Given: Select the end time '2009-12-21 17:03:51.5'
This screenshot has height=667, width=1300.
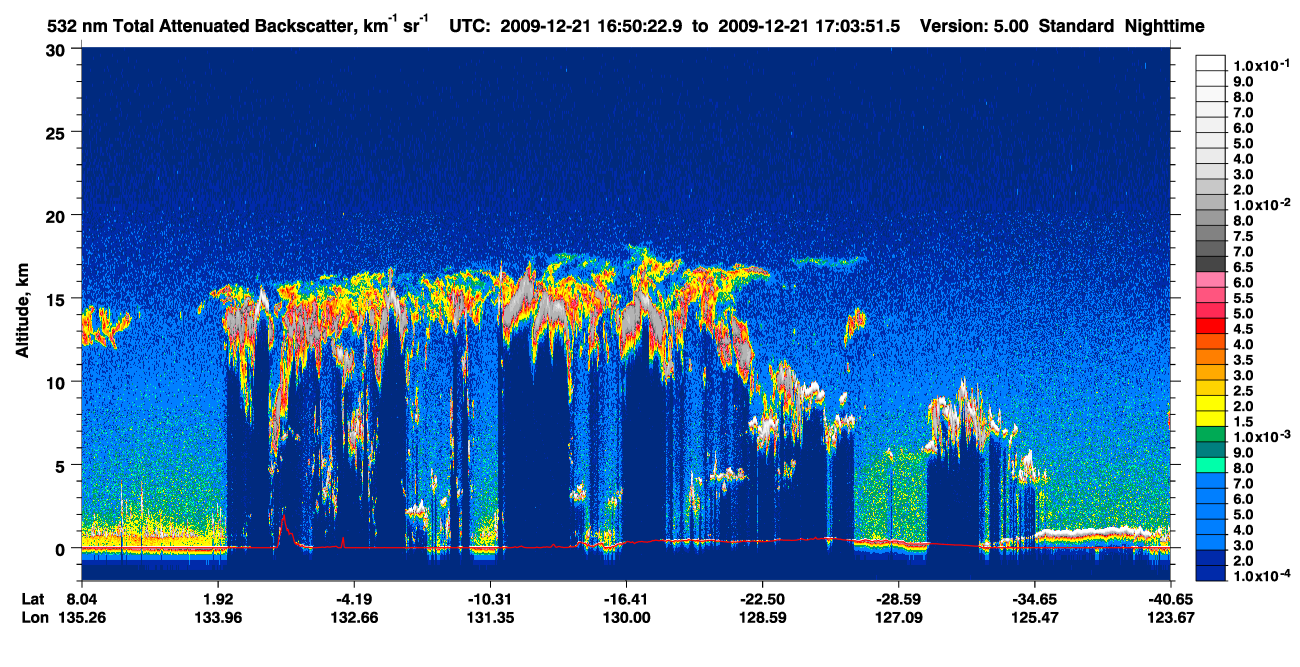Looking at the screenshot, I should coord(807,26).
